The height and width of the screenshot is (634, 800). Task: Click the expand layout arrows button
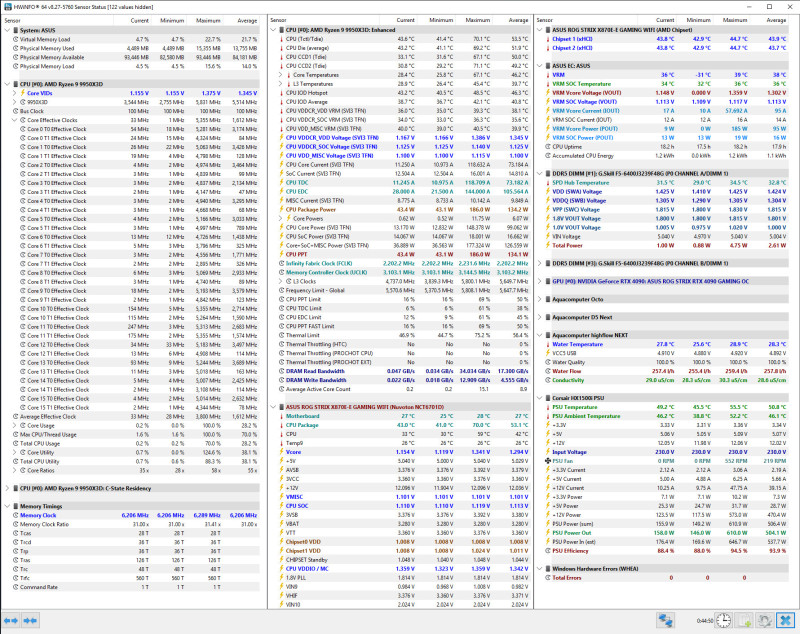(x=11, y=621)
